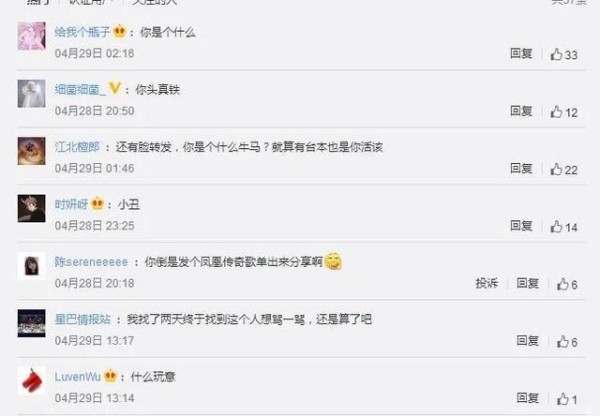
Task: Reply to LuvenWu's 什么玩意 comment
Action: (527, 398)
